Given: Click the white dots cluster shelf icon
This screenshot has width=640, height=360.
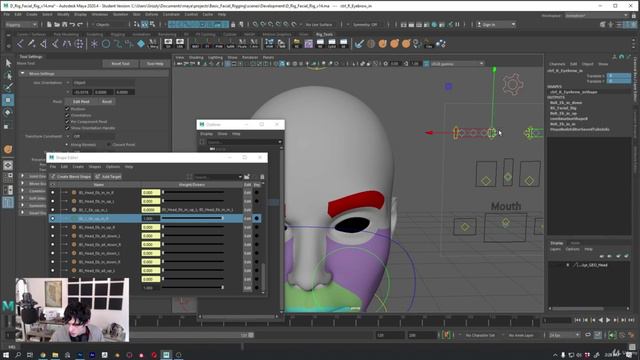Looking at the screenshot, I should (x=441, y=44).
